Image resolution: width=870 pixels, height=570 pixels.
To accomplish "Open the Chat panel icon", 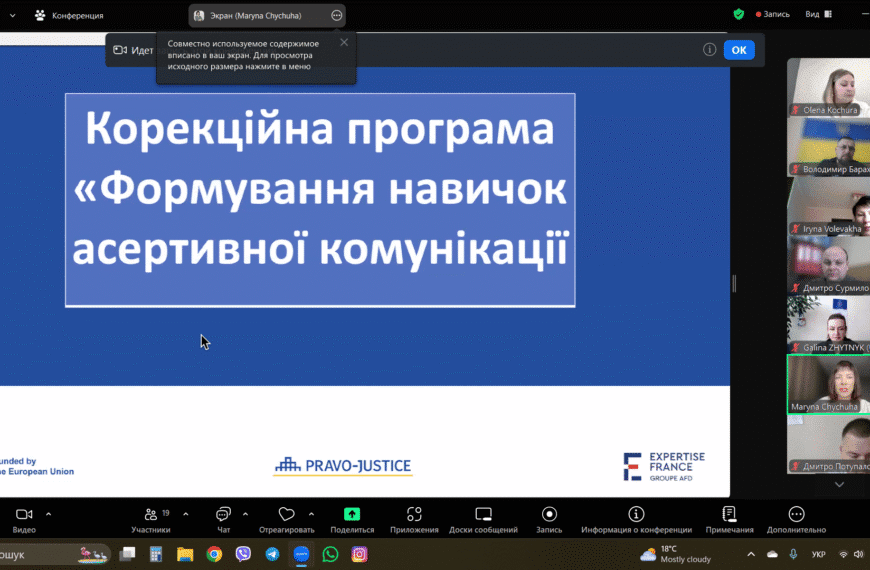I will coord(223,514).
